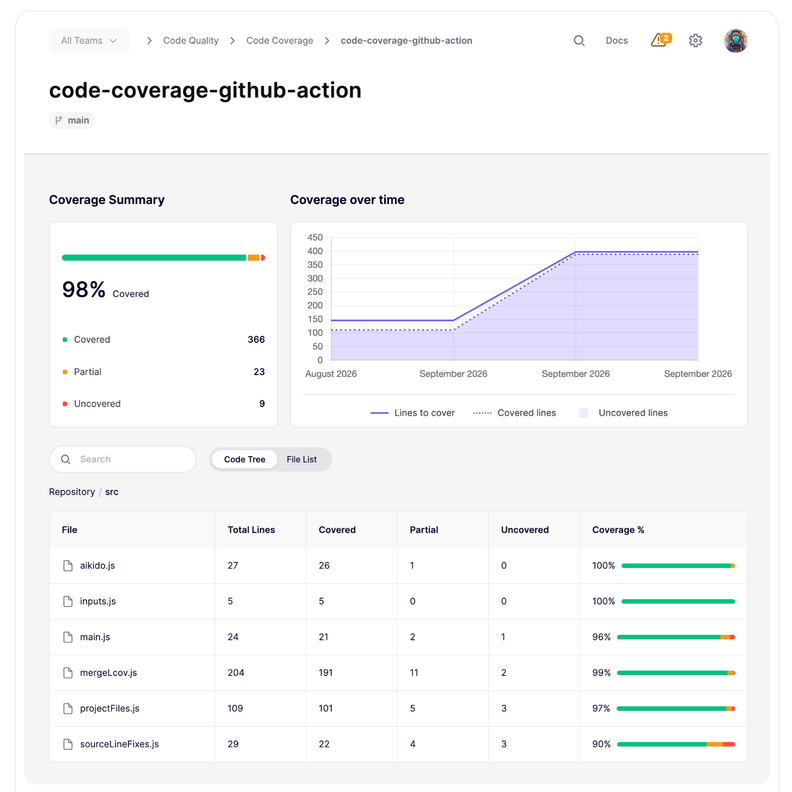Switch to the File List view

point(302,459)
